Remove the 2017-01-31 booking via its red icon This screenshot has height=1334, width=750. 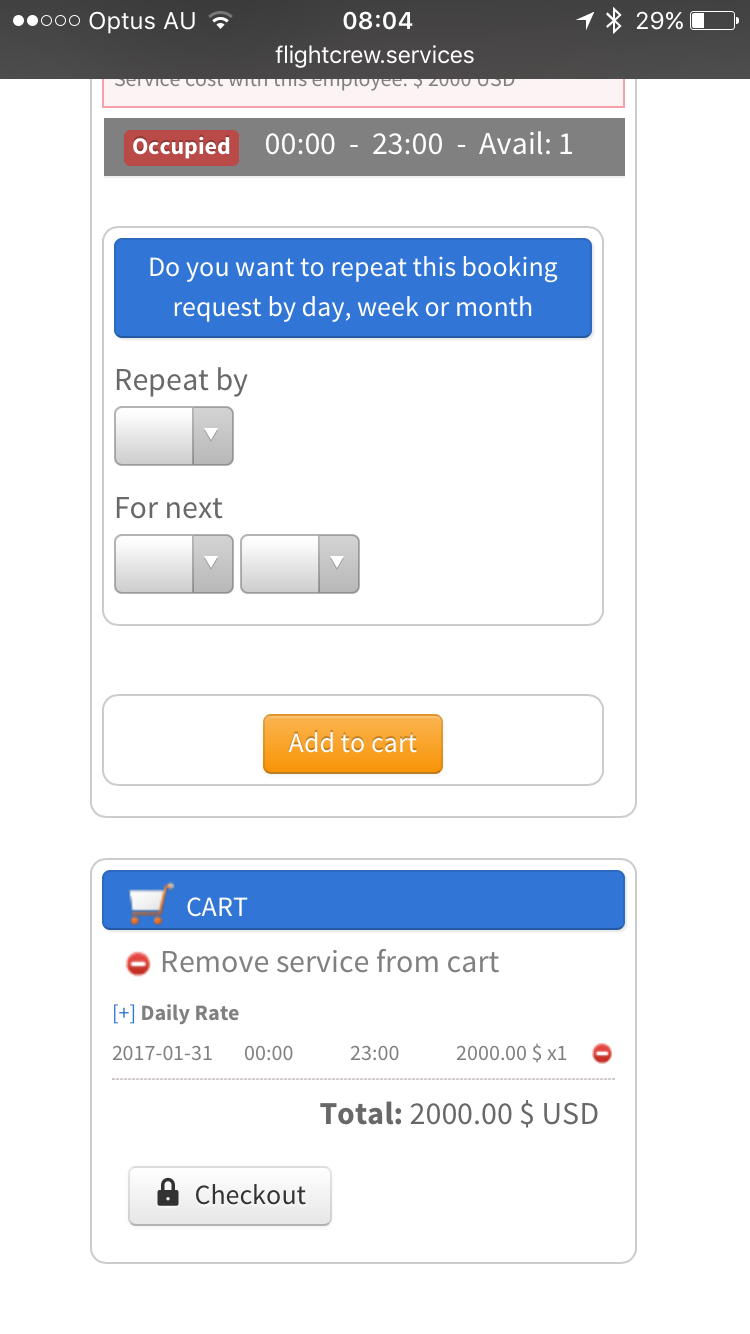(602, 1053)
